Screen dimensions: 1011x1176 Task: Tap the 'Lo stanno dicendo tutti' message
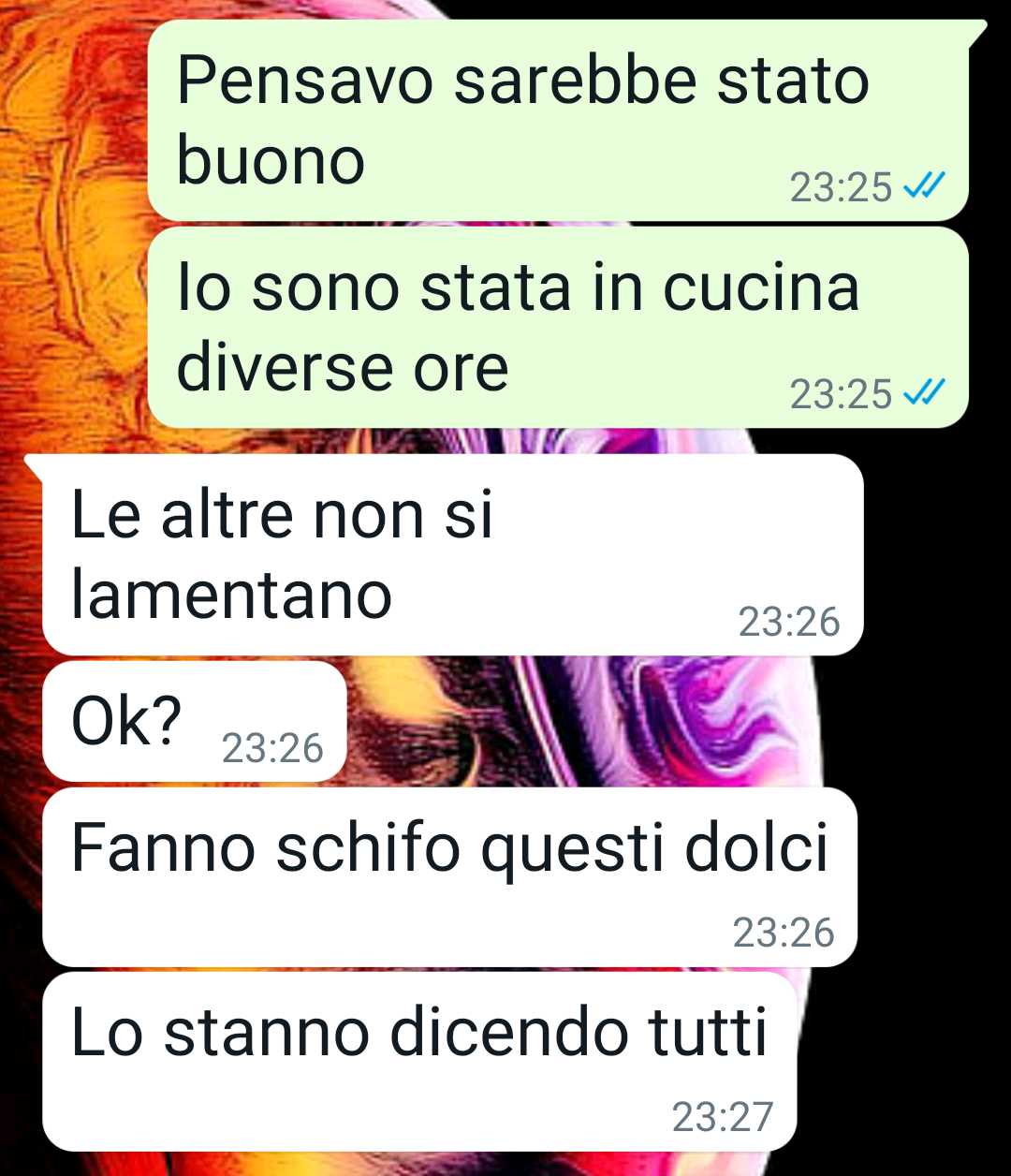(419, 1061)
